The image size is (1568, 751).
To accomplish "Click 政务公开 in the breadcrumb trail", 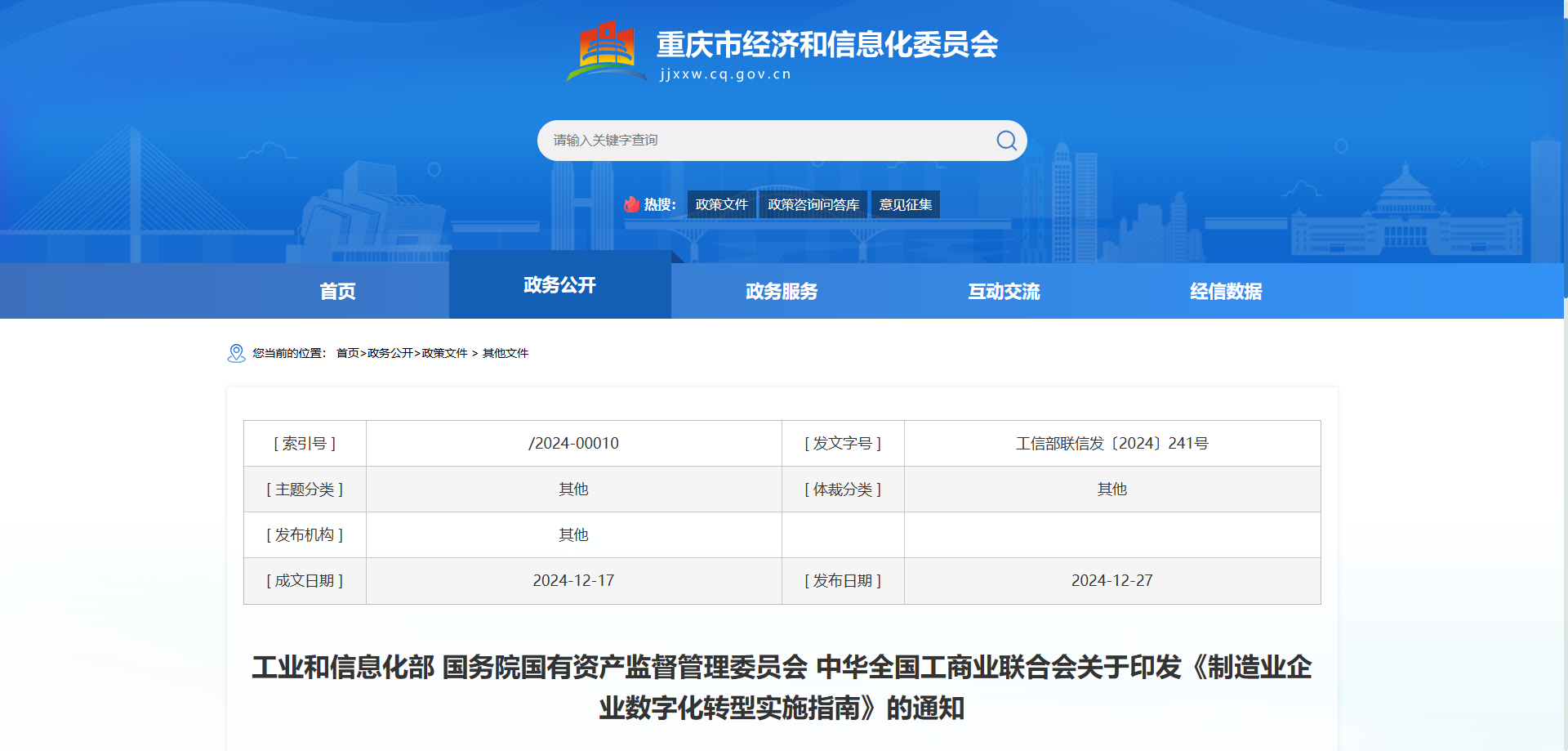I will tap(390, 353).
